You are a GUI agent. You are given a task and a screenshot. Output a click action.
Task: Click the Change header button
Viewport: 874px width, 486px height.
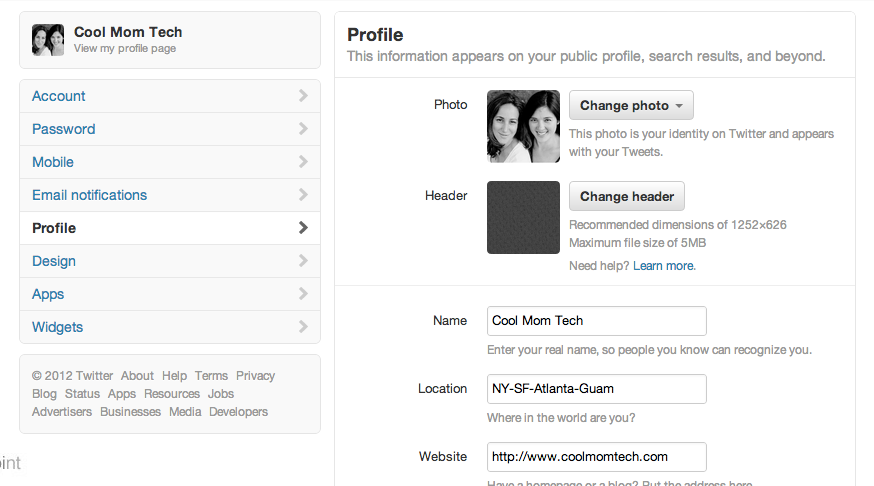[x=627, y=196]
